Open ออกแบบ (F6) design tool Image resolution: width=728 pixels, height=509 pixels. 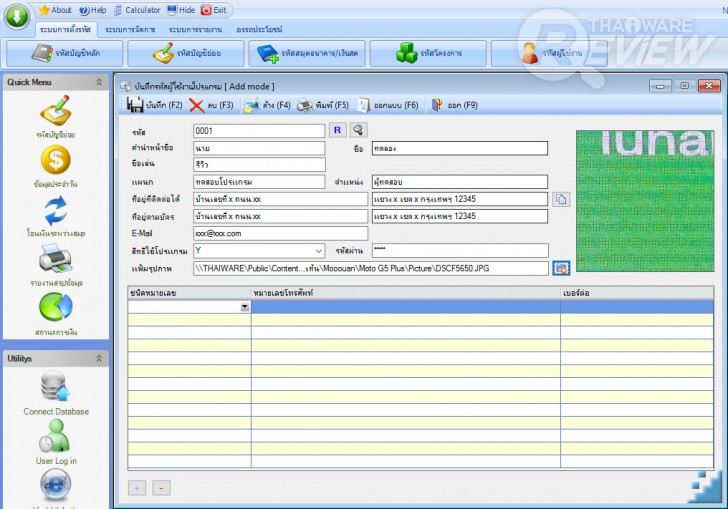click(388, 105)
